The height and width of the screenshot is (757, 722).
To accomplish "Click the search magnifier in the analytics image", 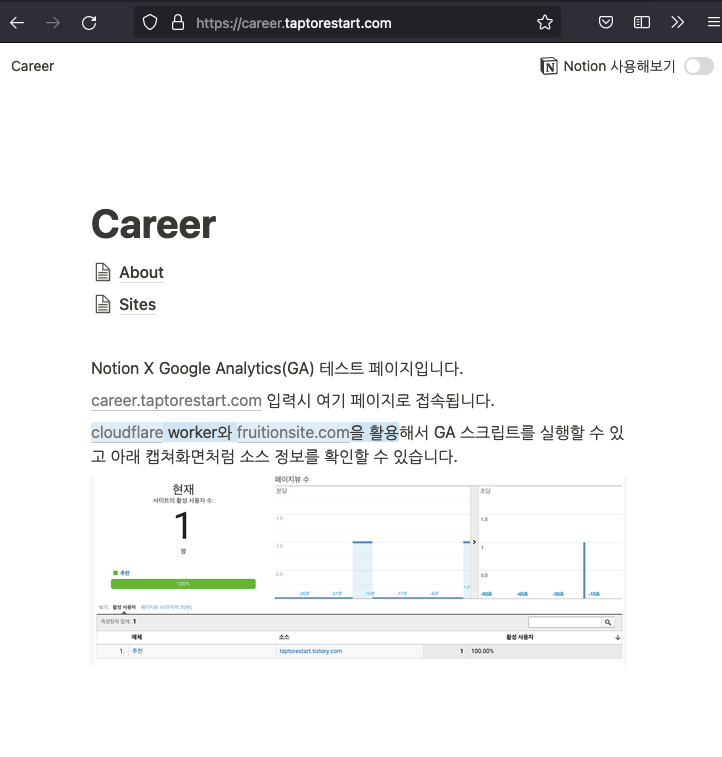I will [x=608, y=622].
